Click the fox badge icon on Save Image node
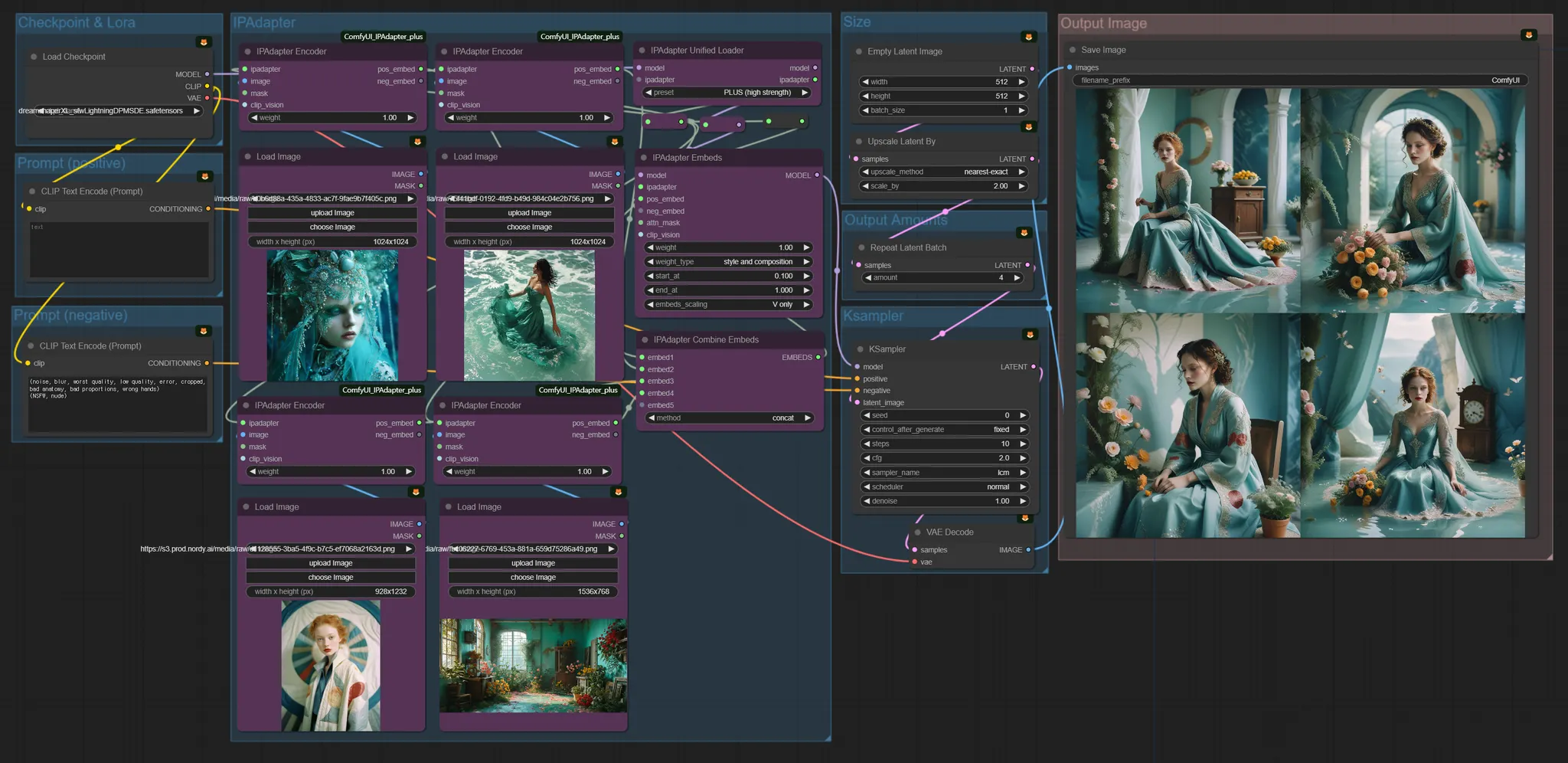The height and width of the screenshot is (763, 1568). [1528, 35]
